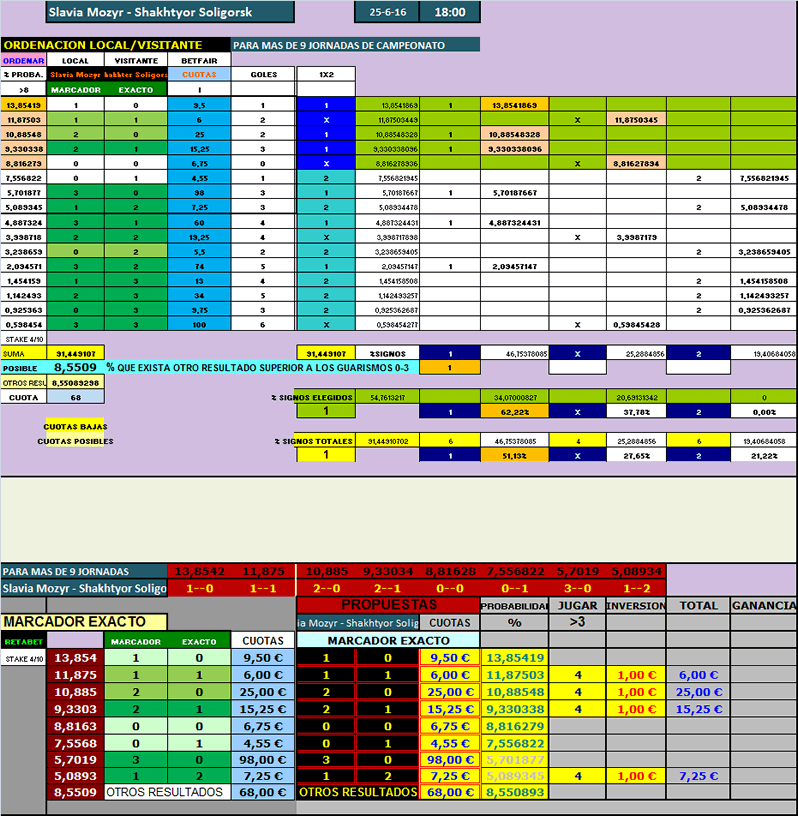The height and width of the screenshot is (816, 798).
Task: Click the dark red 8,5509 cell at bottom left
Action: click(75, 792)
